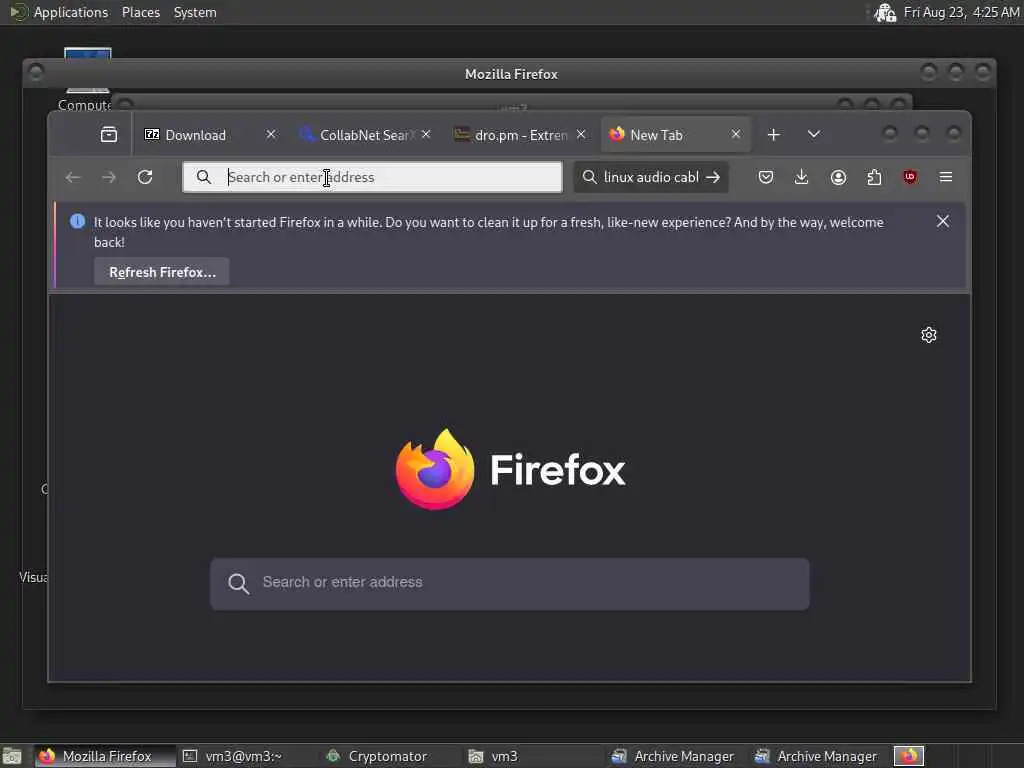Open the uBlock Origin shield icon
Image resolution: width=1024 pixels, height=768 pixels.
click(x=910, y=177)
